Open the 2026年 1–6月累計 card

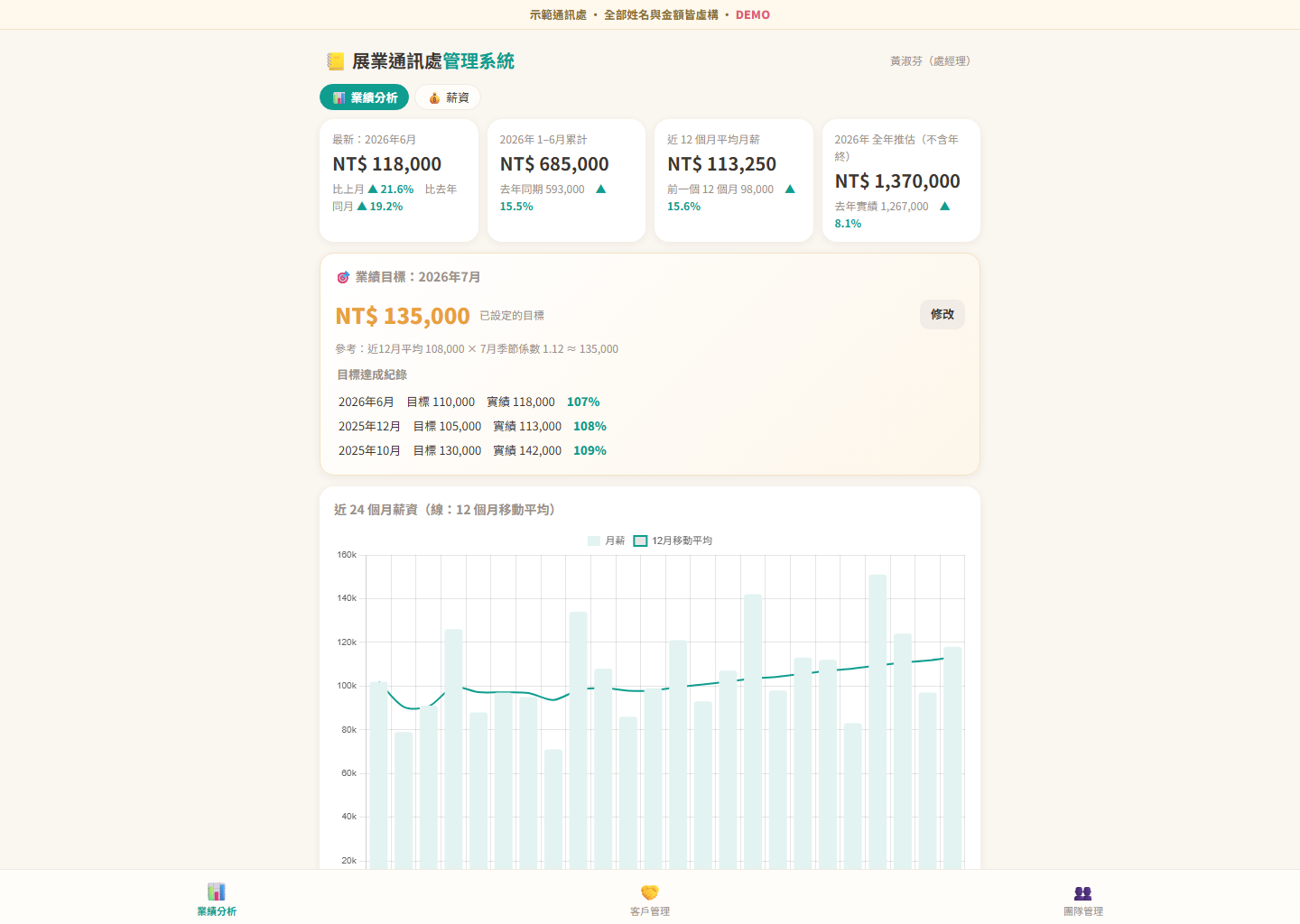(566, 180)
